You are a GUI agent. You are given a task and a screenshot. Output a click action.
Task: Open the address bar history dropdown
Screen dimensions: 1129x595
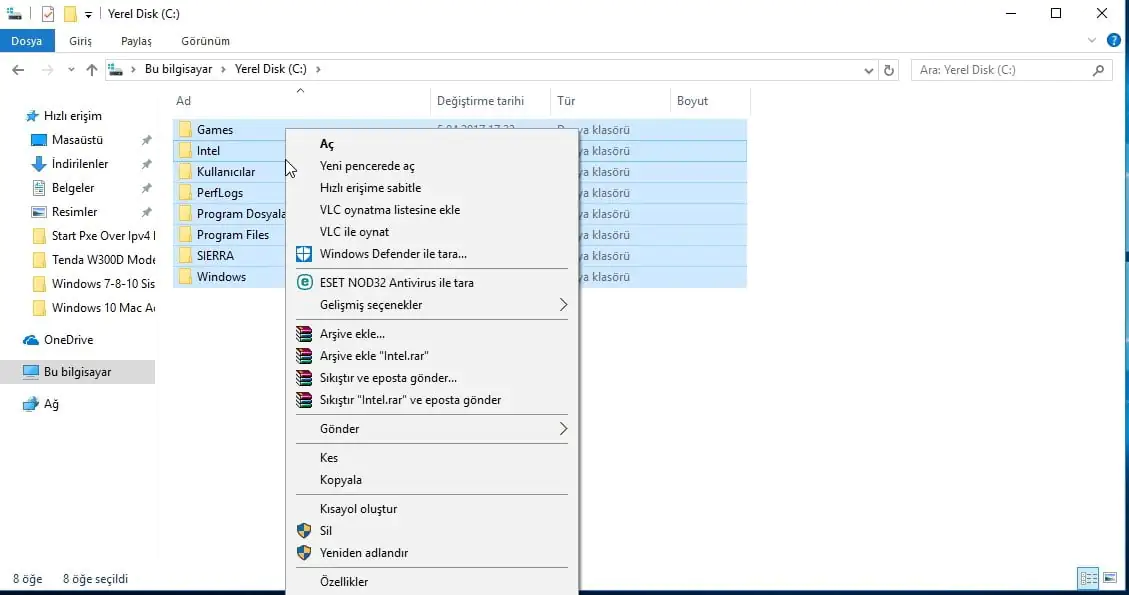coord(868,70)
